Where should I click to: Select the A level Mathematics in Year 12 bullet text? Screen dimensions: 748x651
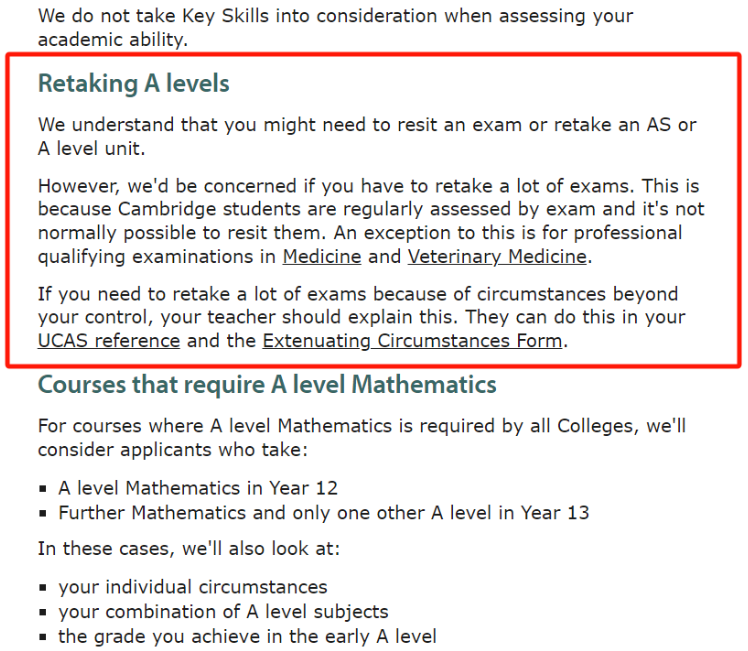198,488
